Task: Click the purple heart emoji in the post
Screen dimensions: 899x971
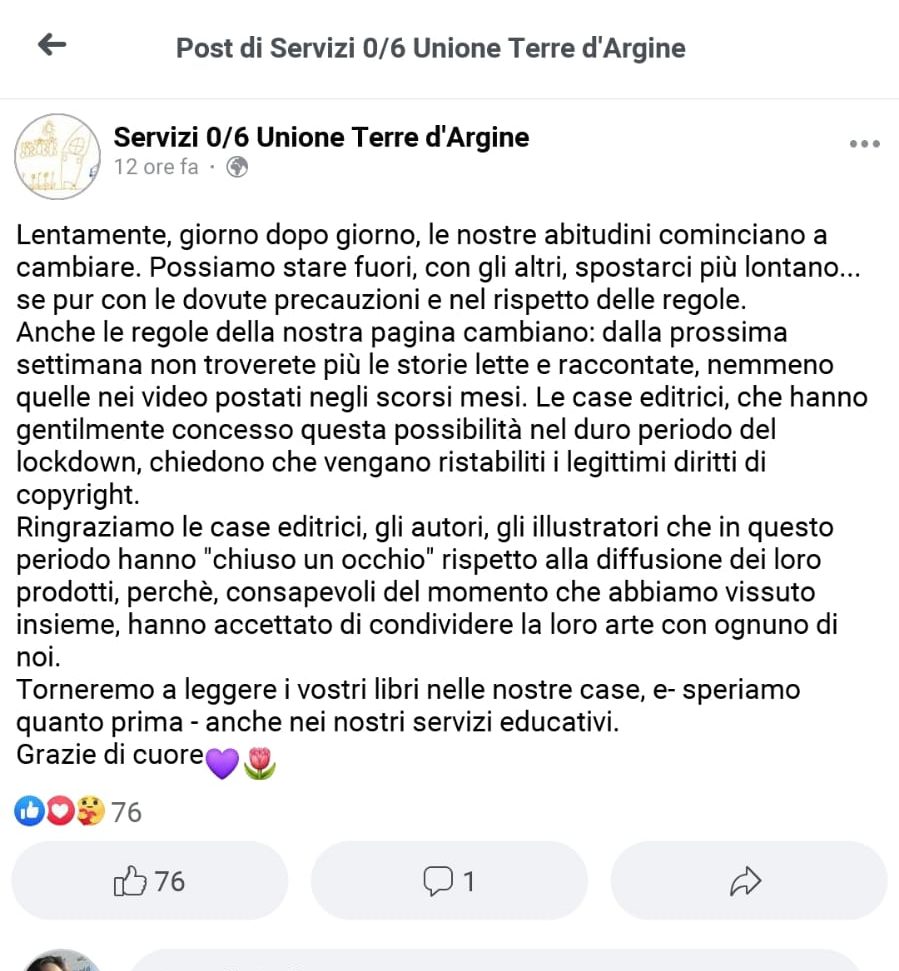Action: 222,763
